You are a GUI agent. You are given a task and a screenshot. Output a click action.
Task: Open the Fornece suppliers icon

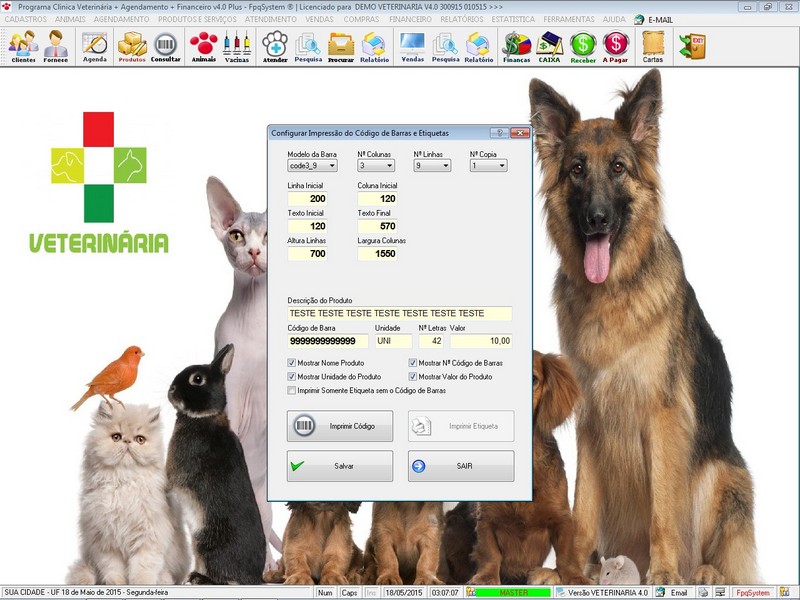tap(56, 46)
